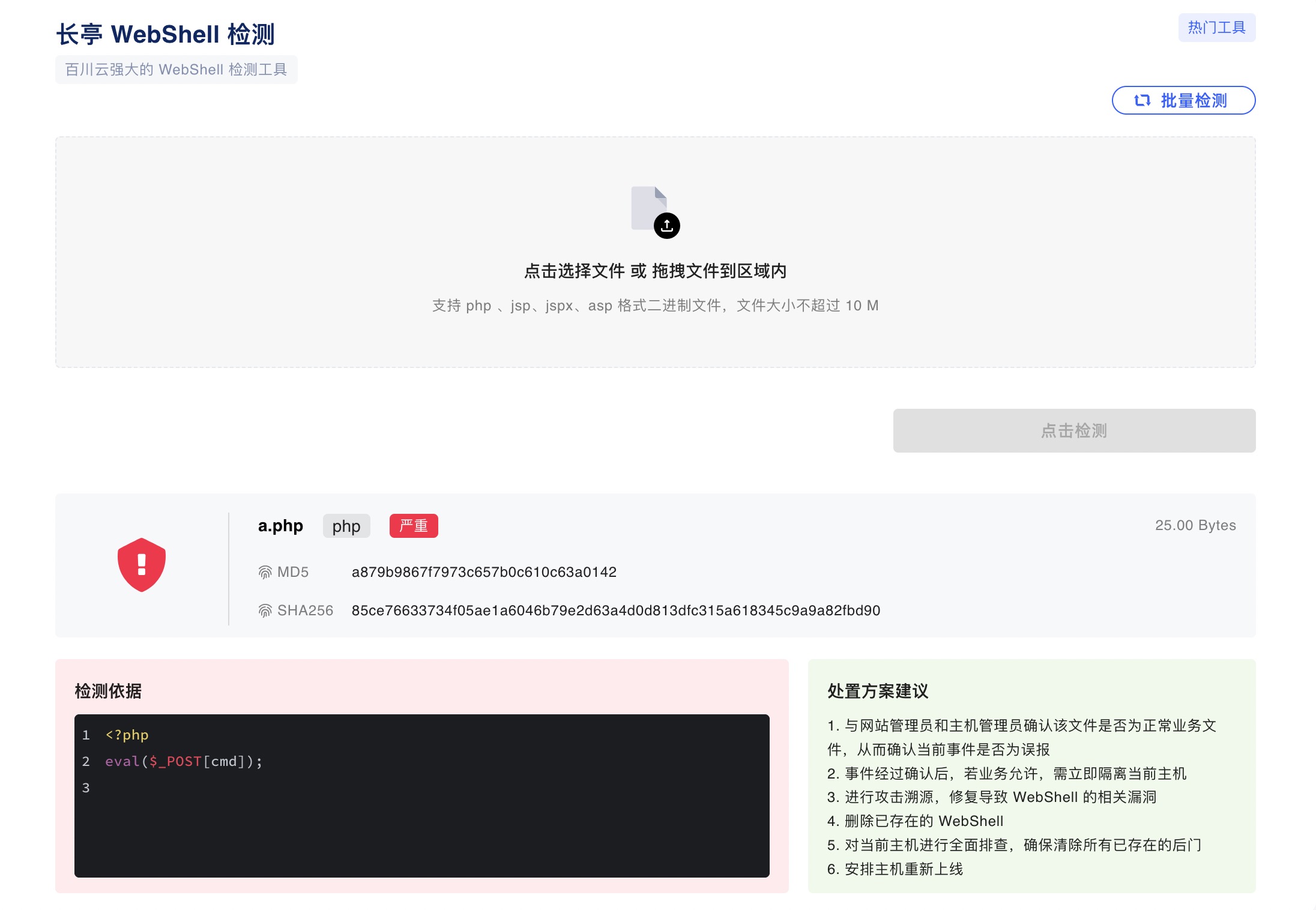Image resolution: width=1316 pixels, height=910 pixels.
Task: Click the 处置方案建议 heading
Action: pyautogui.click(x=878, y=691)
